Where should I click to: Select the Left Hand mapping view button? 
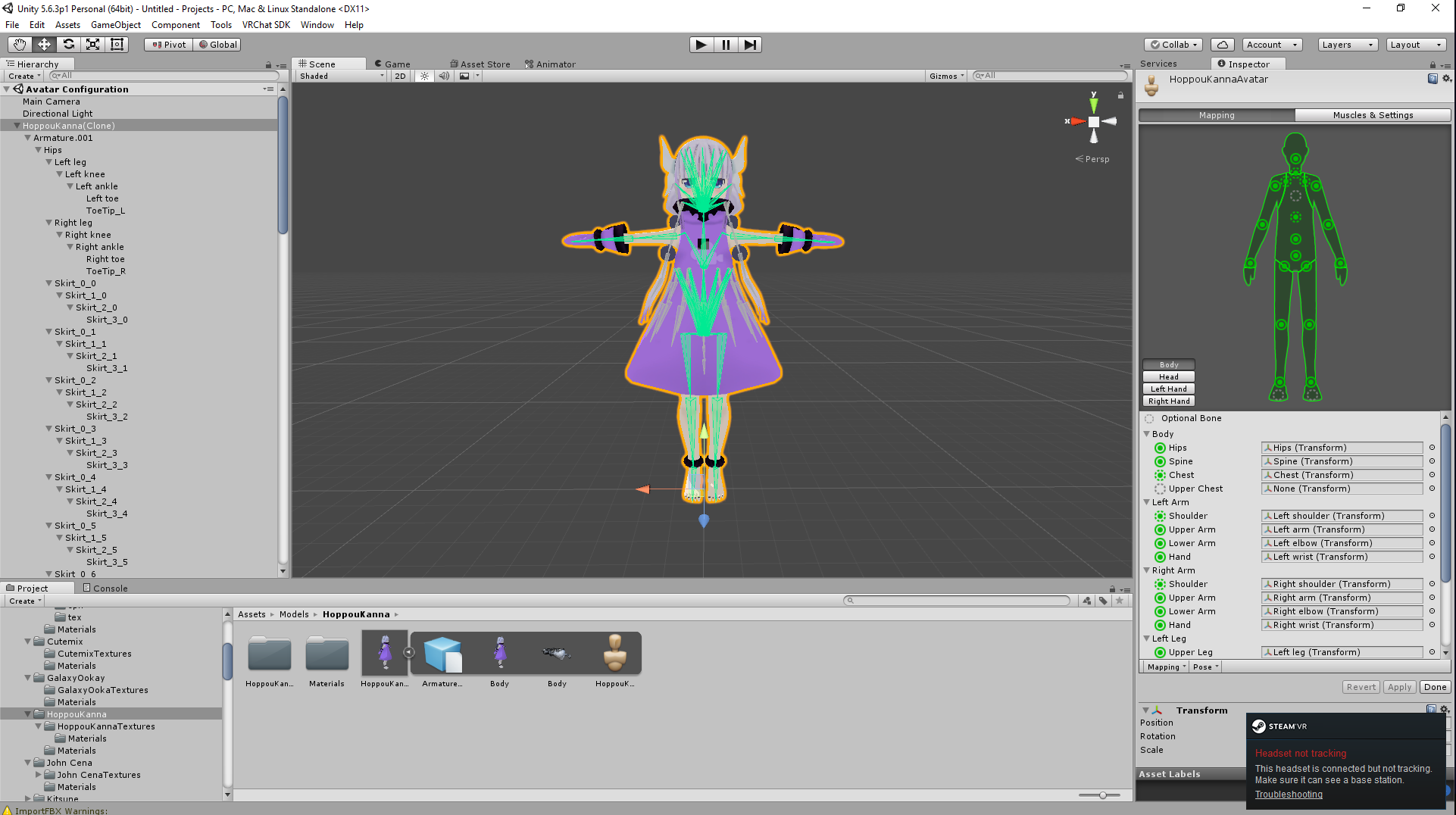point(1169,389)
